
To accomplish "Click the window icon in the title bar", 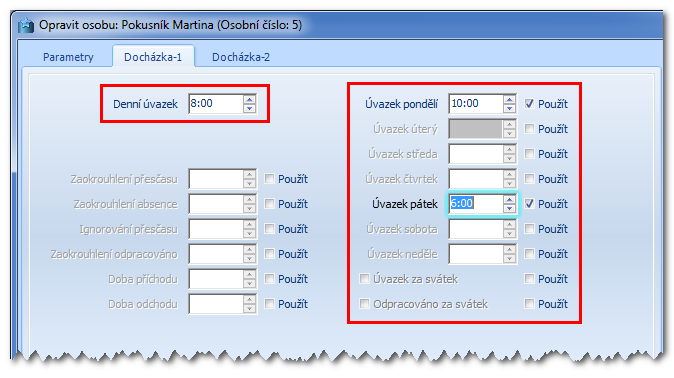I will pos(26,25).
